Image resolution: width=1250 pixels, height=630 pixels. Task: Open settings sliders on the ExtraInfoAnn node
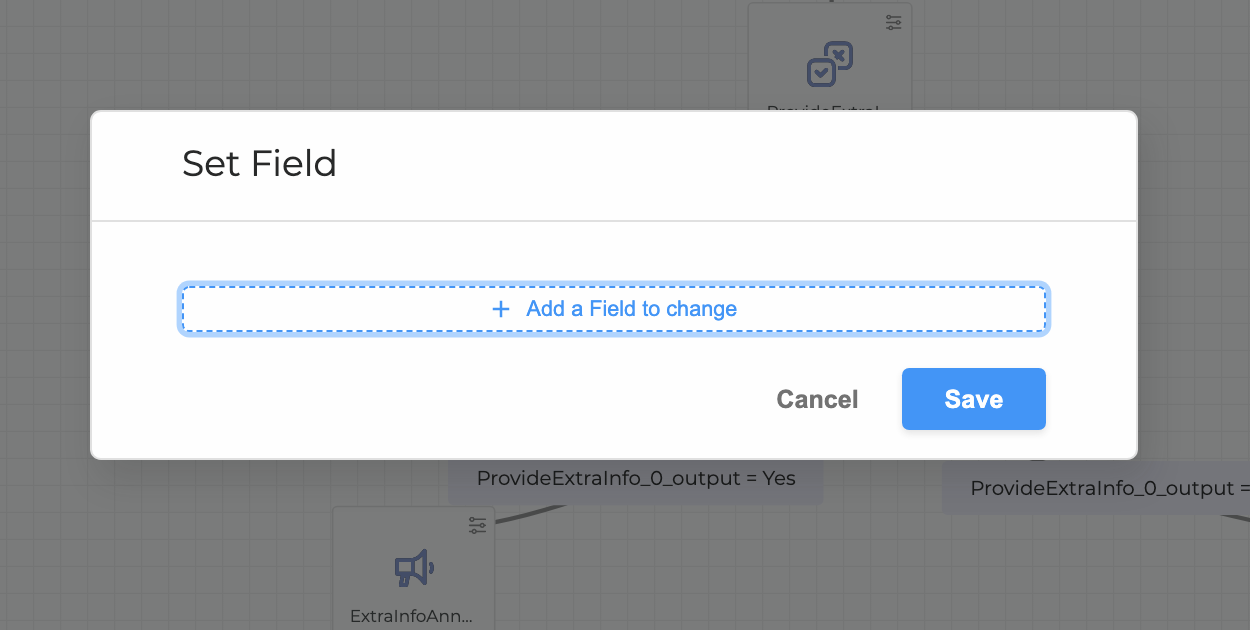pyautogui.click(x=477, y=523)
